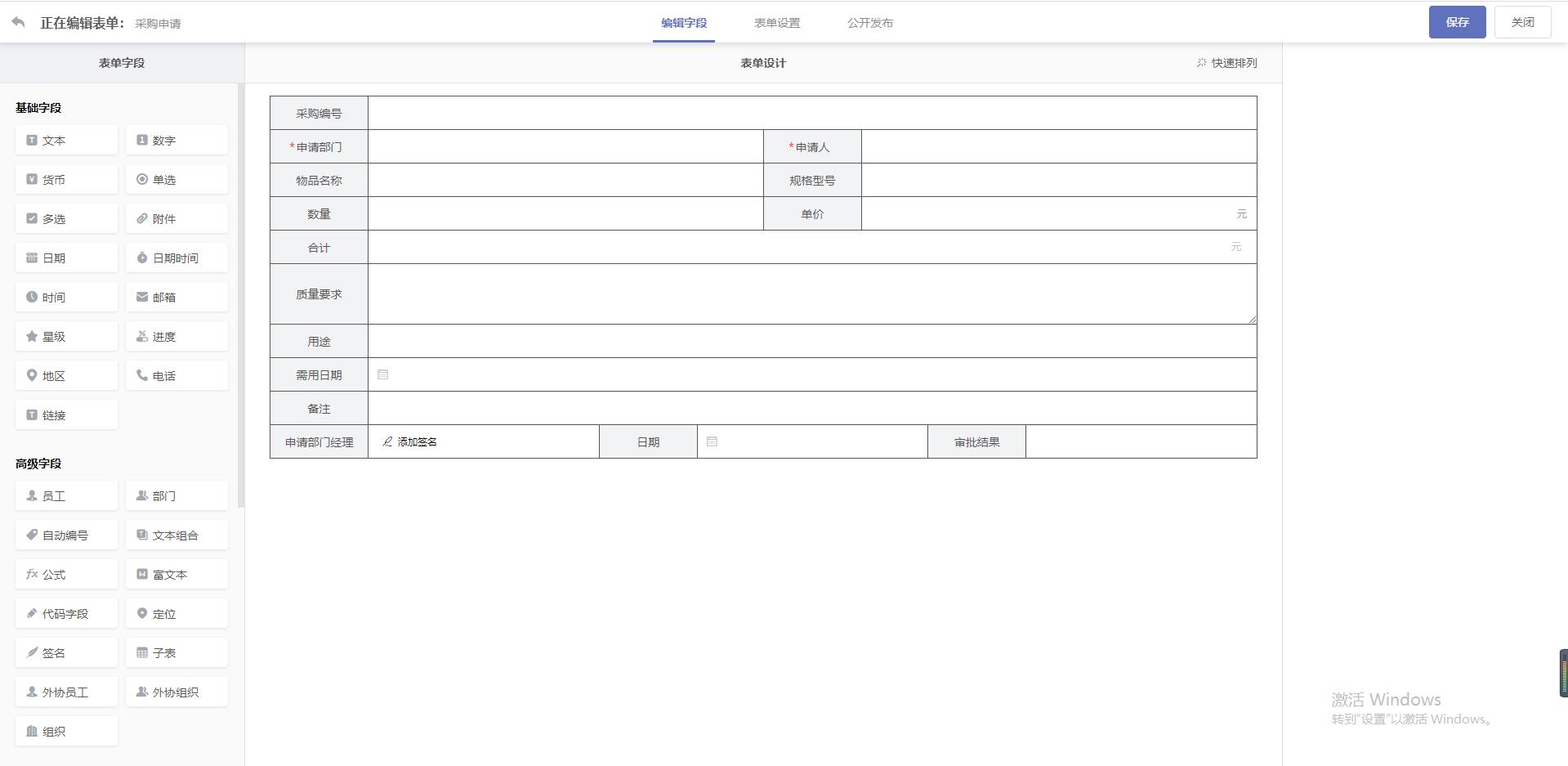Select the 单选 radio field type
The image size is (1568, 766).
(176, 180)
